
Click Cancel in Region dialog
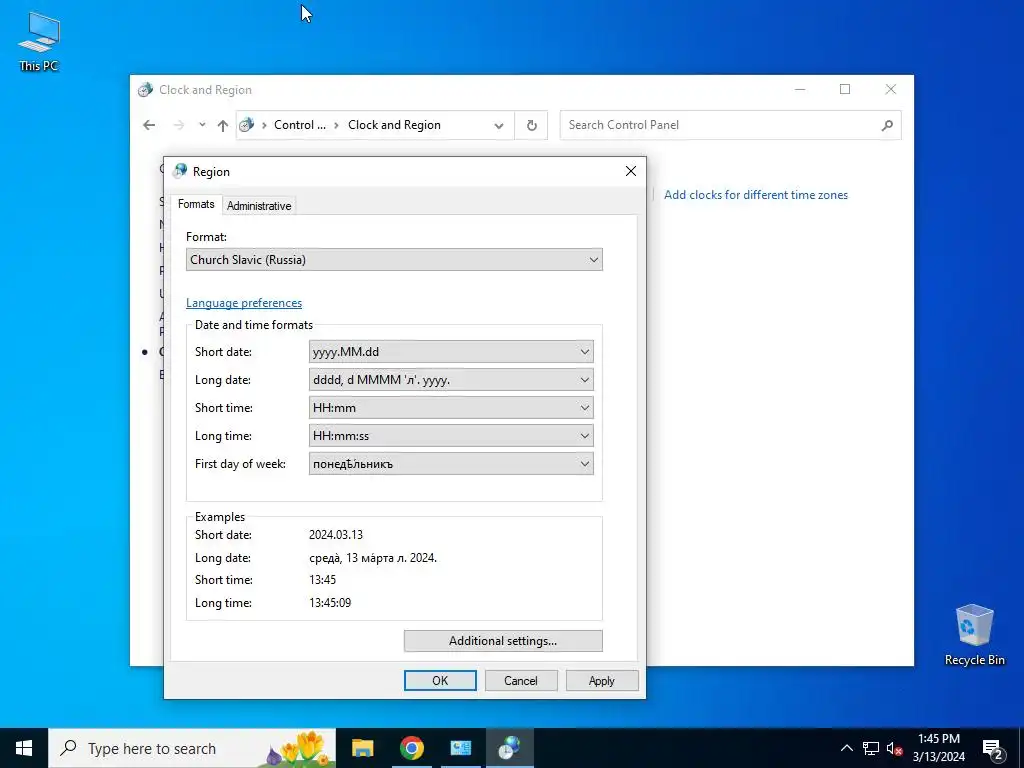[x=520, y=680]
